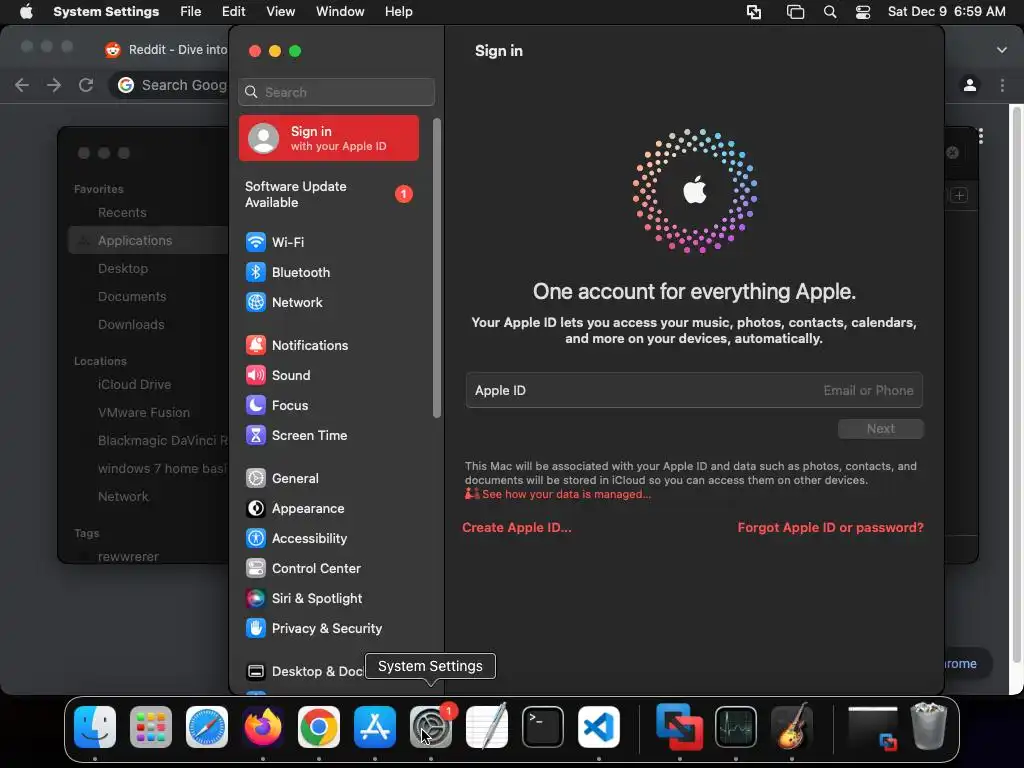Open the File menu
1024x768 pixels.
[191, 12]
